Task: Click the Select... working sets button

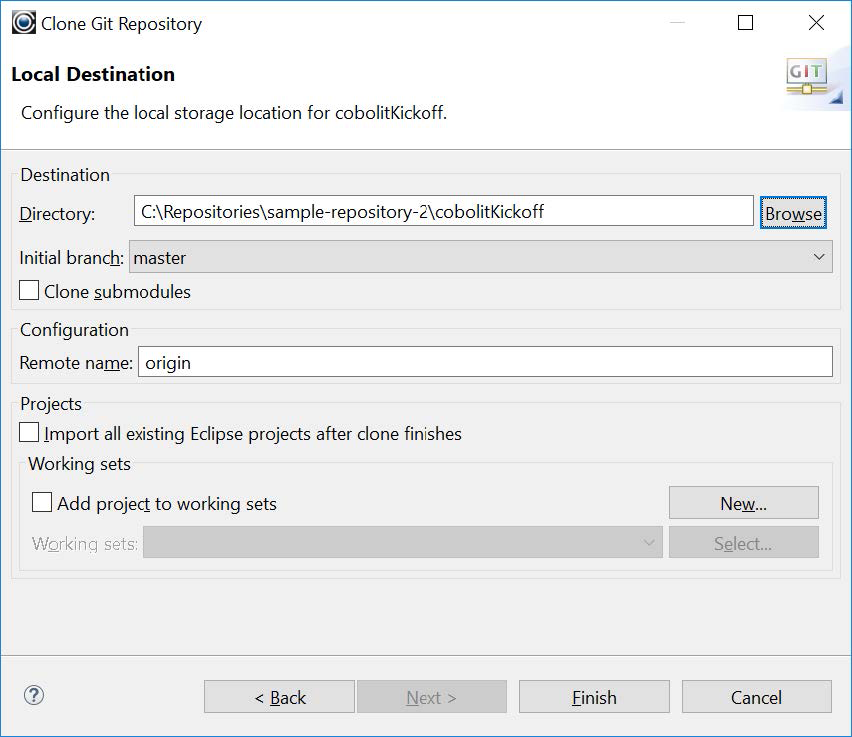Action: 743,543
